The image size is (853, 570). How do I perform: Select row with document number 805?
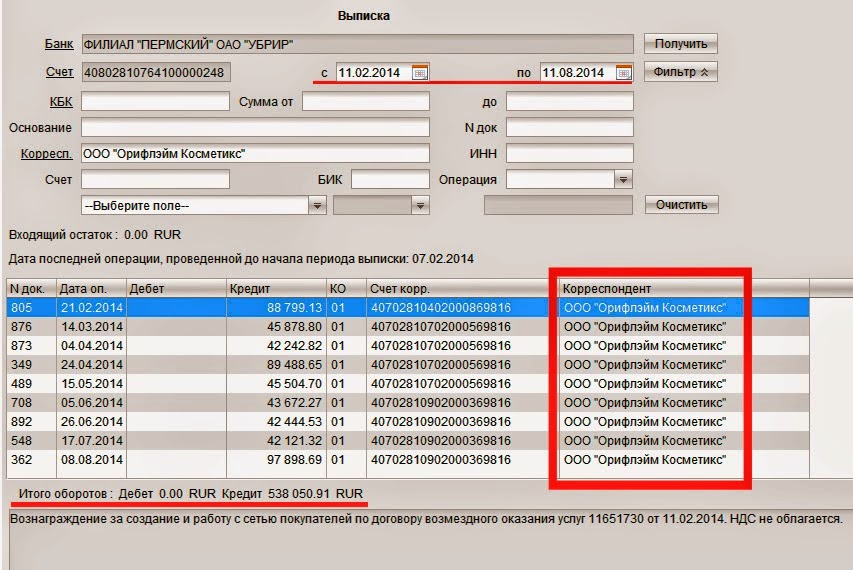pos(408,307)
